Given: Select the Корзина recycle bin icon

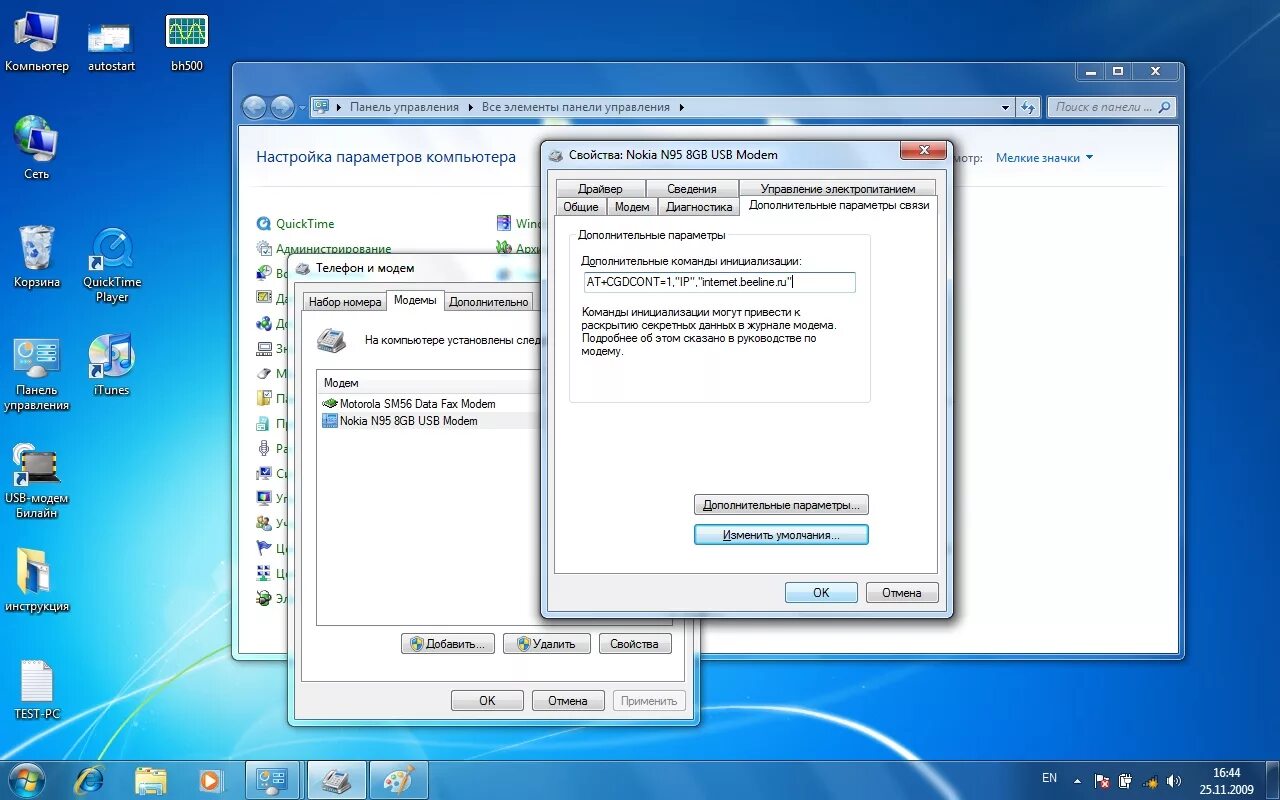Looking at the screenshot, I should click(36, 256).
